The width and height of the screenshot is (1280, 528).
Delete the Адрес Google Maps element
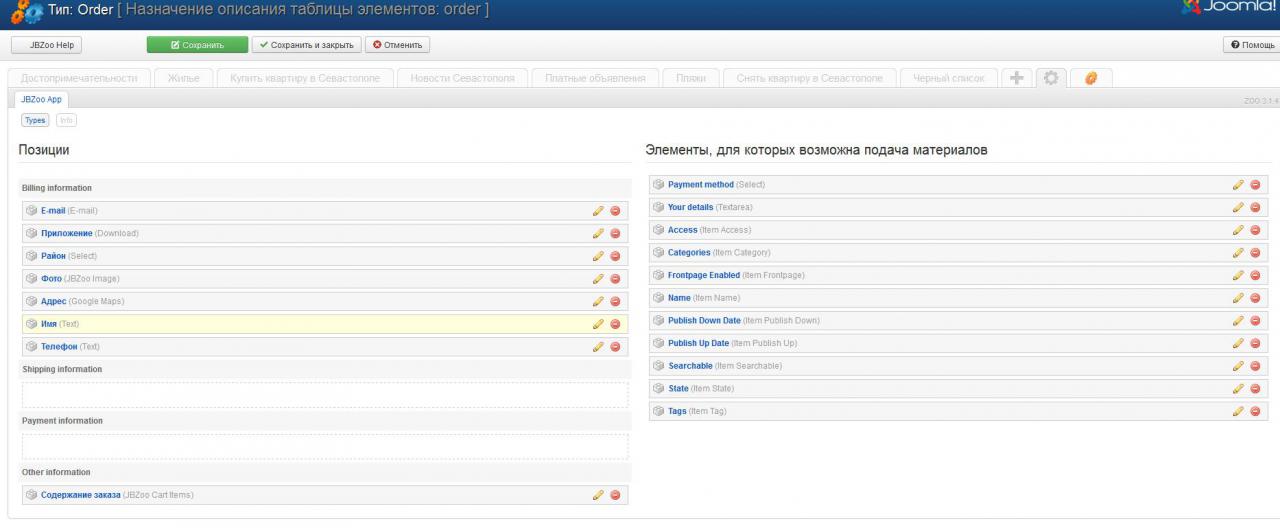[x=615, y=302]
